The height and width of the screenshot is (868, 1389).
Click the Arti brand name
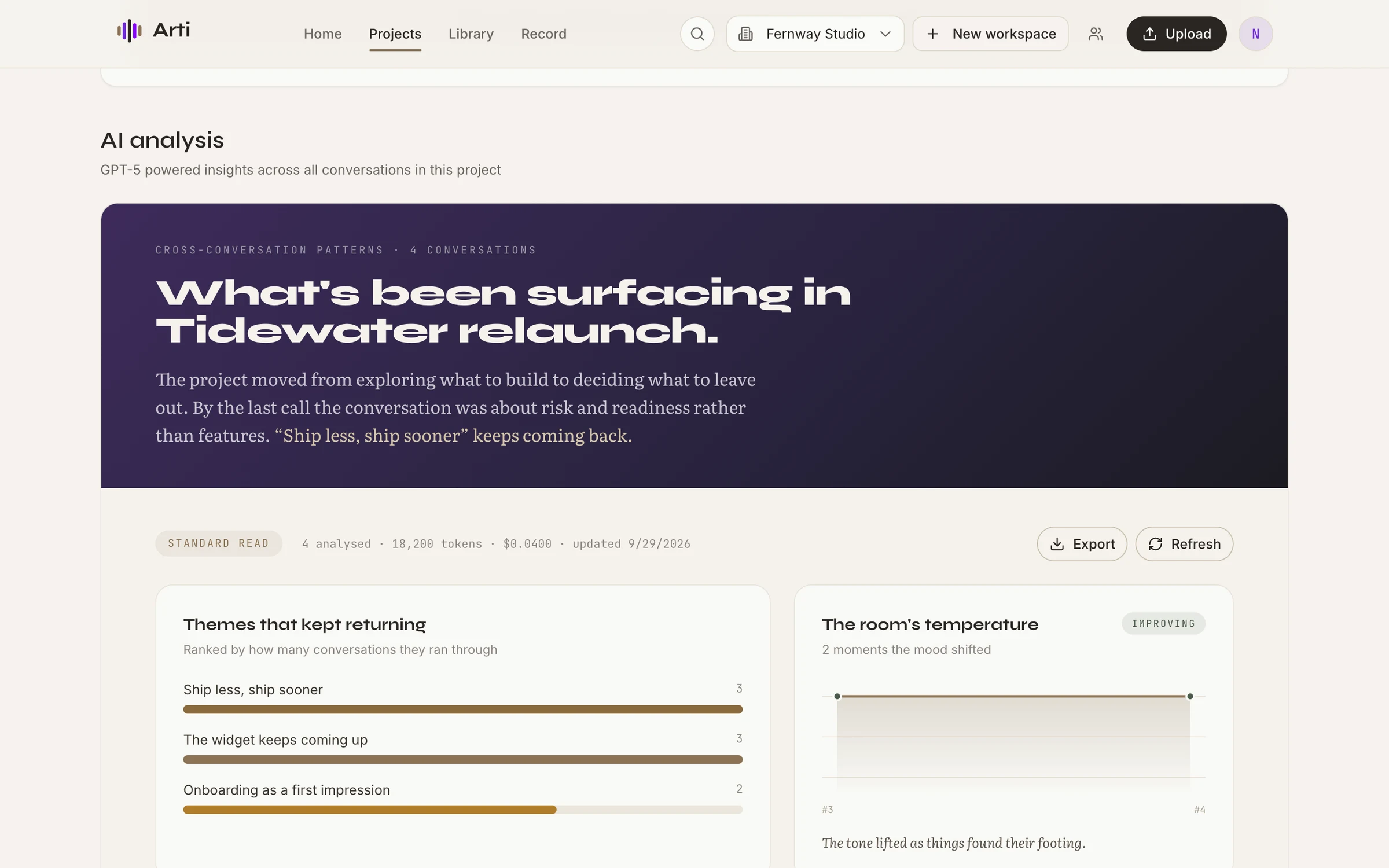coord(171,30)
